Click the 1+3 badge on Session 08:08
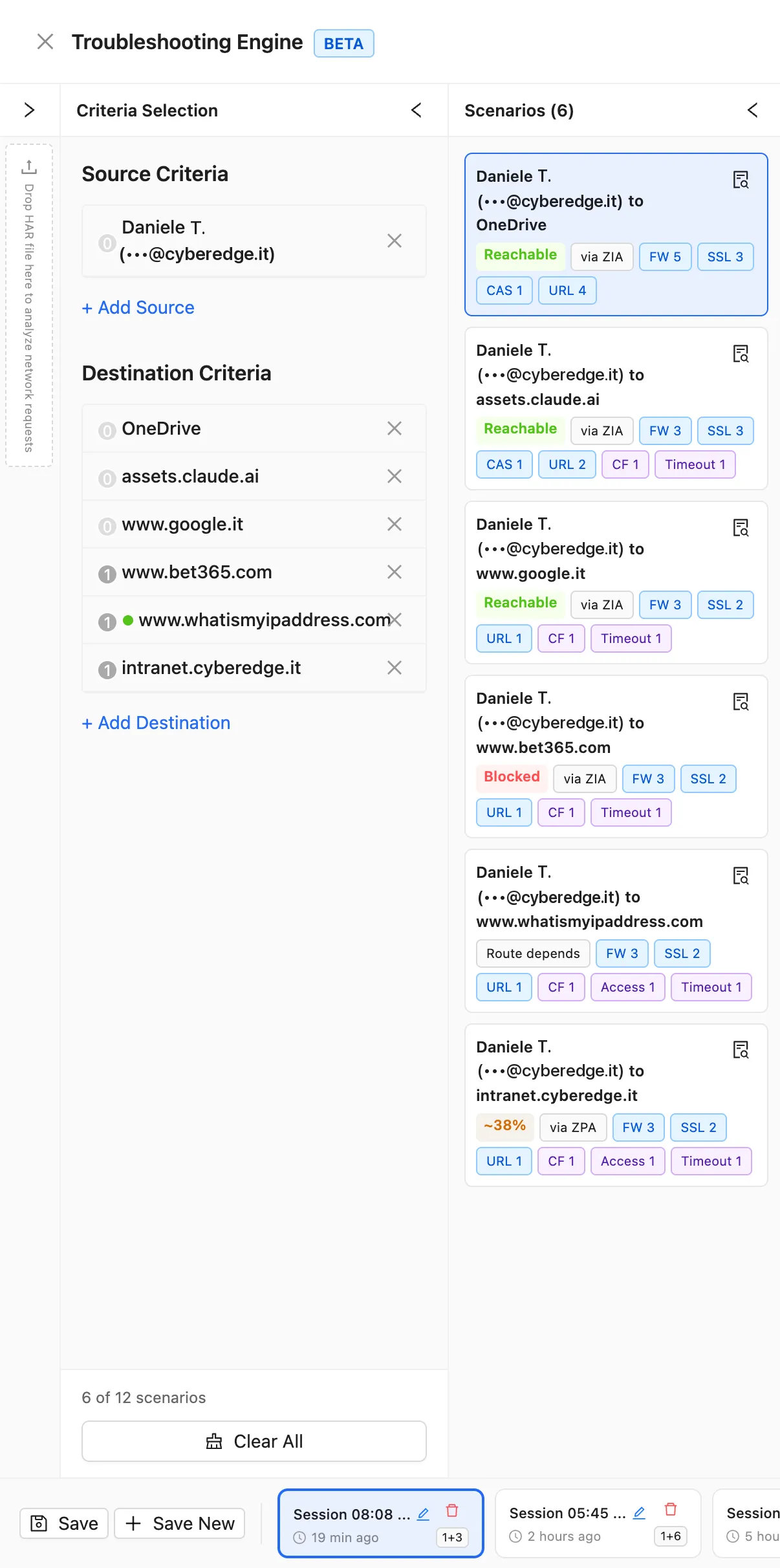This screenshot has height=1568, width=780. [x=452, y=1538]
